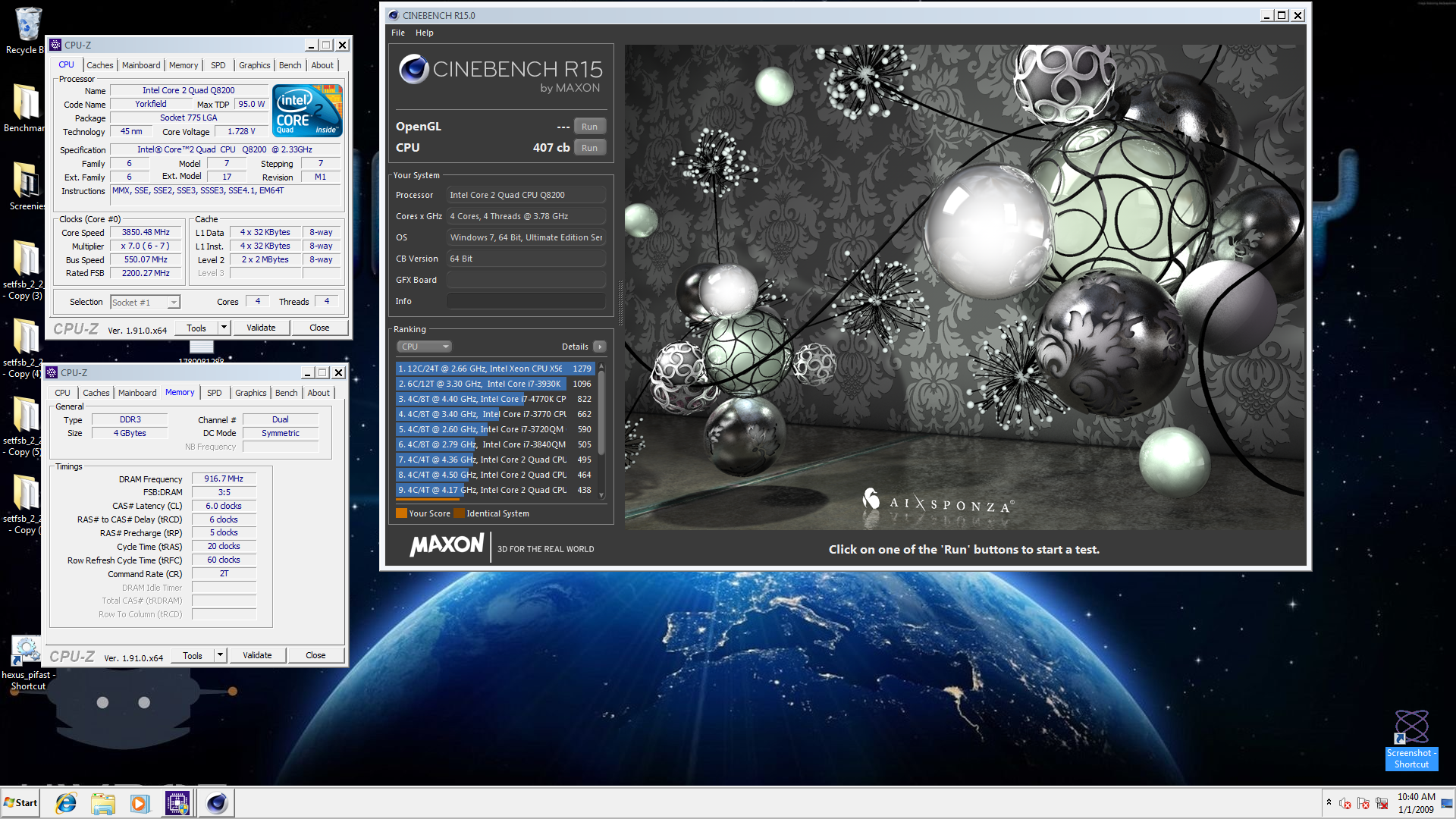Click the GFX Board field in Cinebench
Image resolution: width=1456 pixels, height=819 pixels.
[x=526, y=280]
